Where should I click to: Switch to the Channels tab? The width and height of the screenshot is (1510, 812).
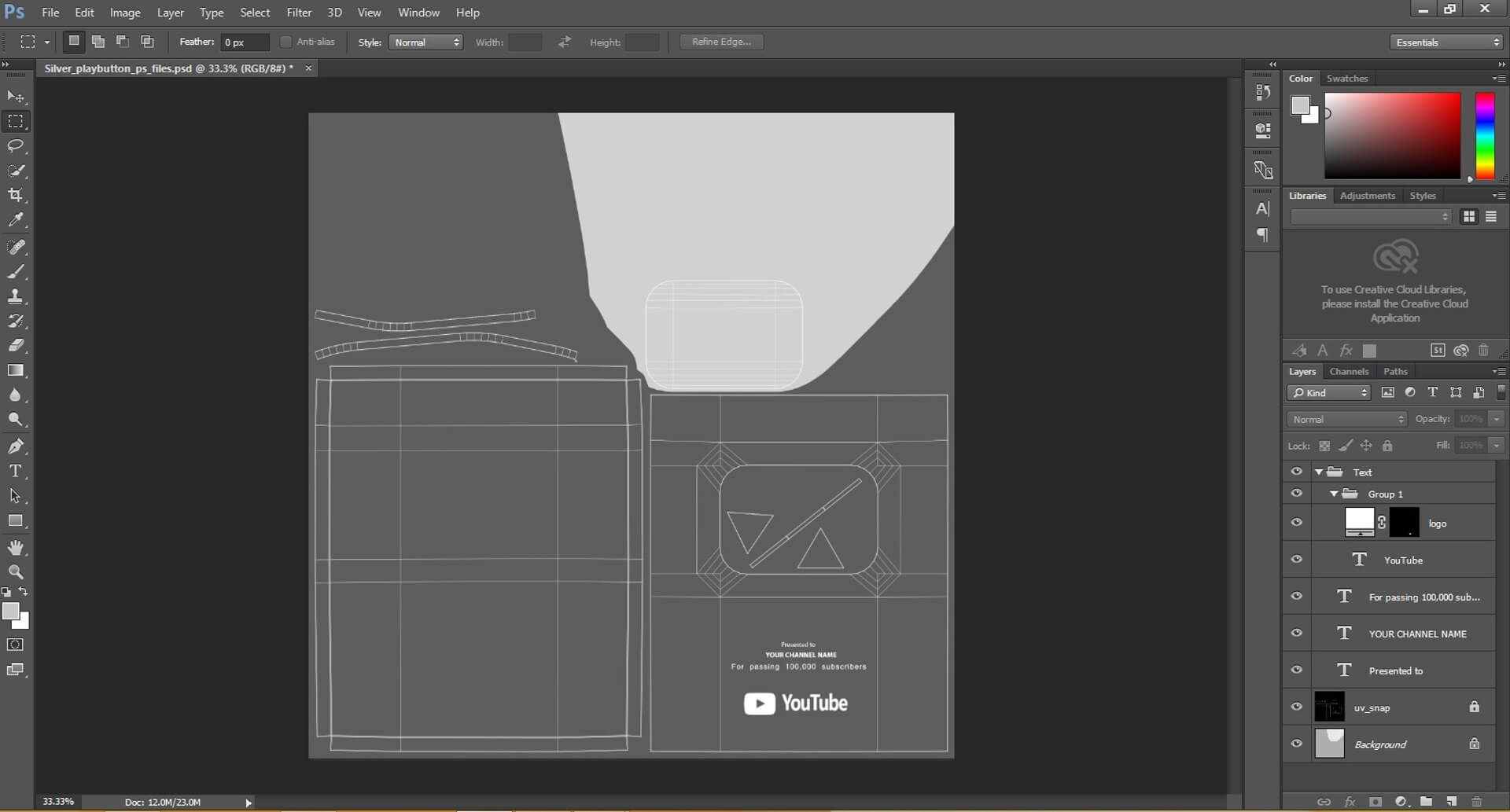[x=1349, y=371]
